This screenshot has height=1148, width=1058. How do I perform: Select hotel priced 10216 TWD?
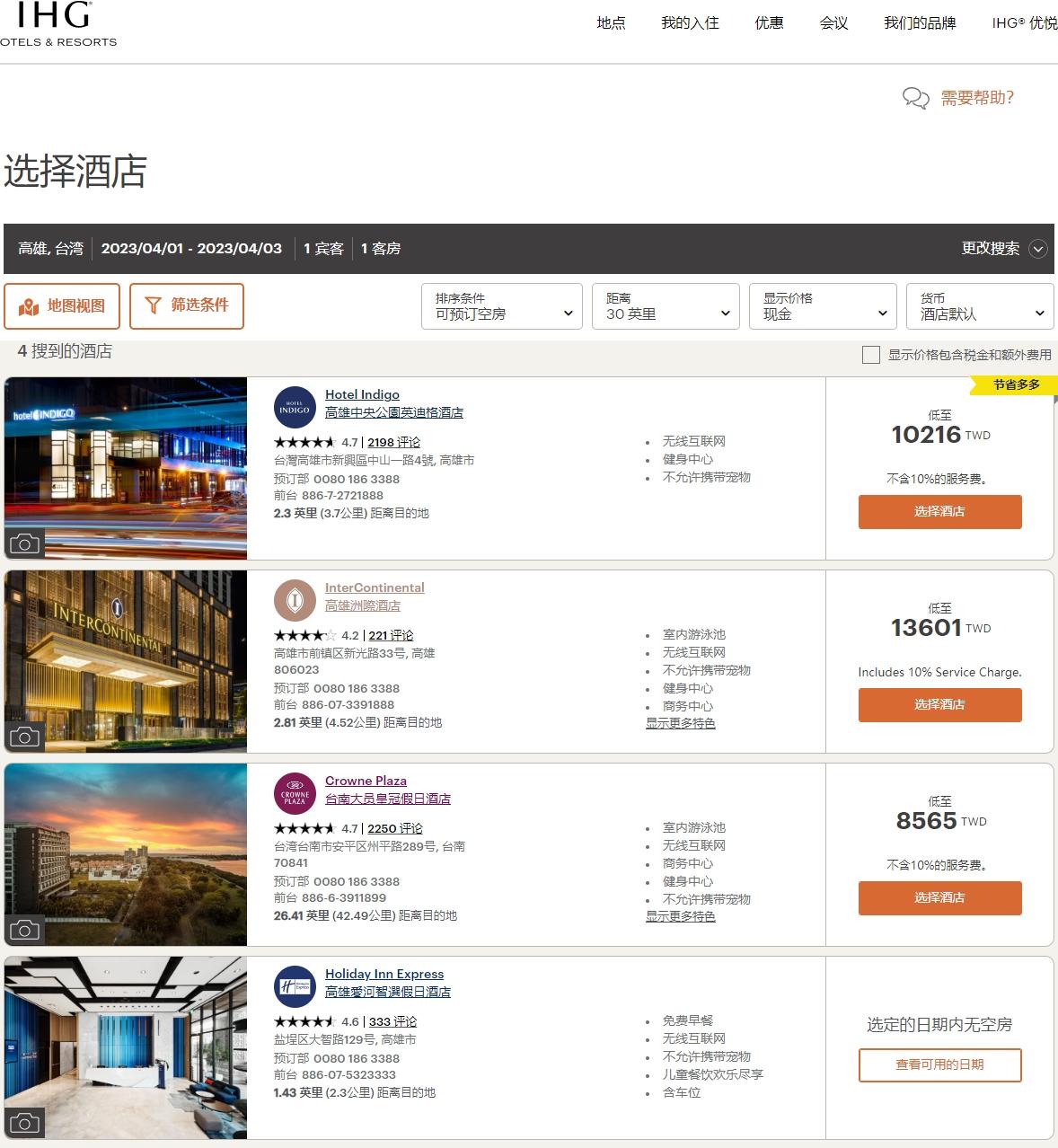939,512
